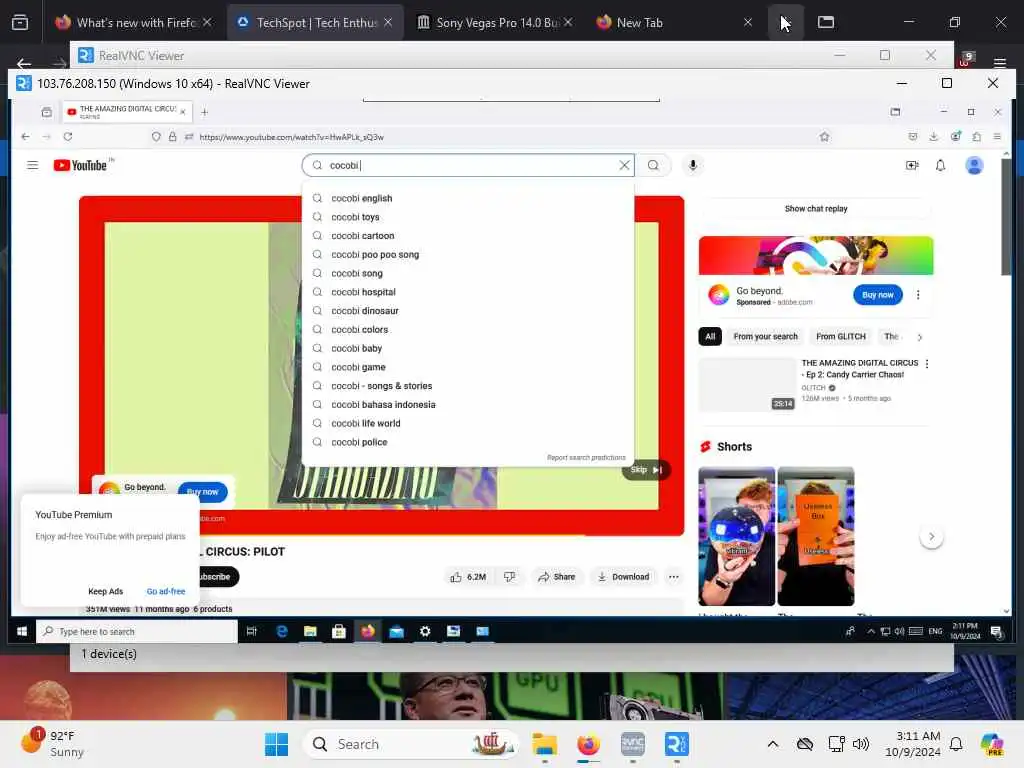
Task: Open ad options menu beside Buy now
Action: tap(918, 295)
